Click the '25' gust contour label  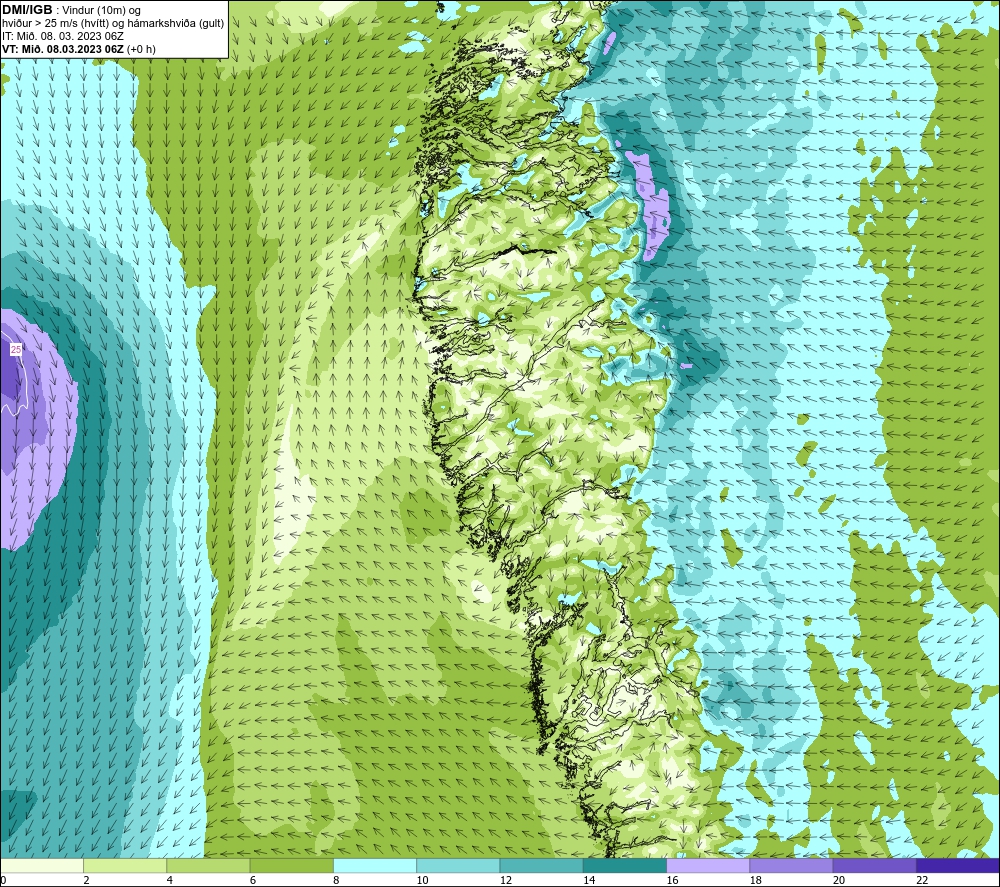click(x=15, y=349)
